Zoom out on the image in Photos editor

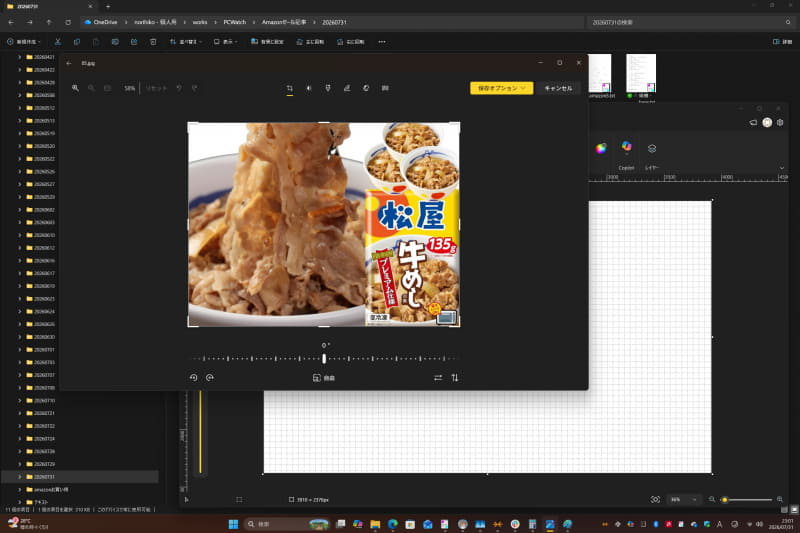(x=91, y=88)
